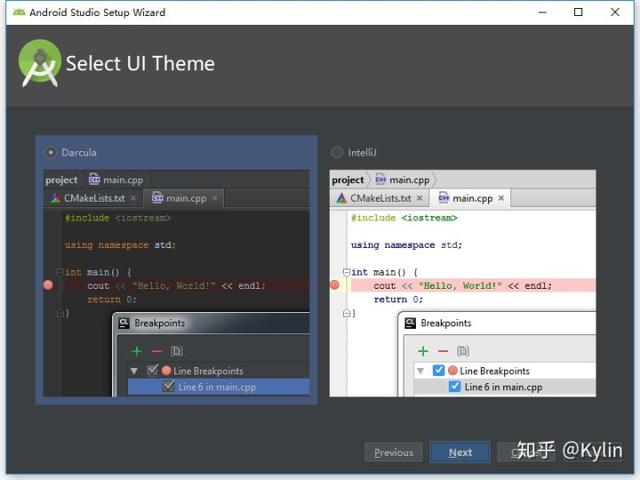Viewport: 640px width, 480px height.
Task: Click CLion icon in IntelliJ Breakpoints title
Action: click(x=410, y=323)
